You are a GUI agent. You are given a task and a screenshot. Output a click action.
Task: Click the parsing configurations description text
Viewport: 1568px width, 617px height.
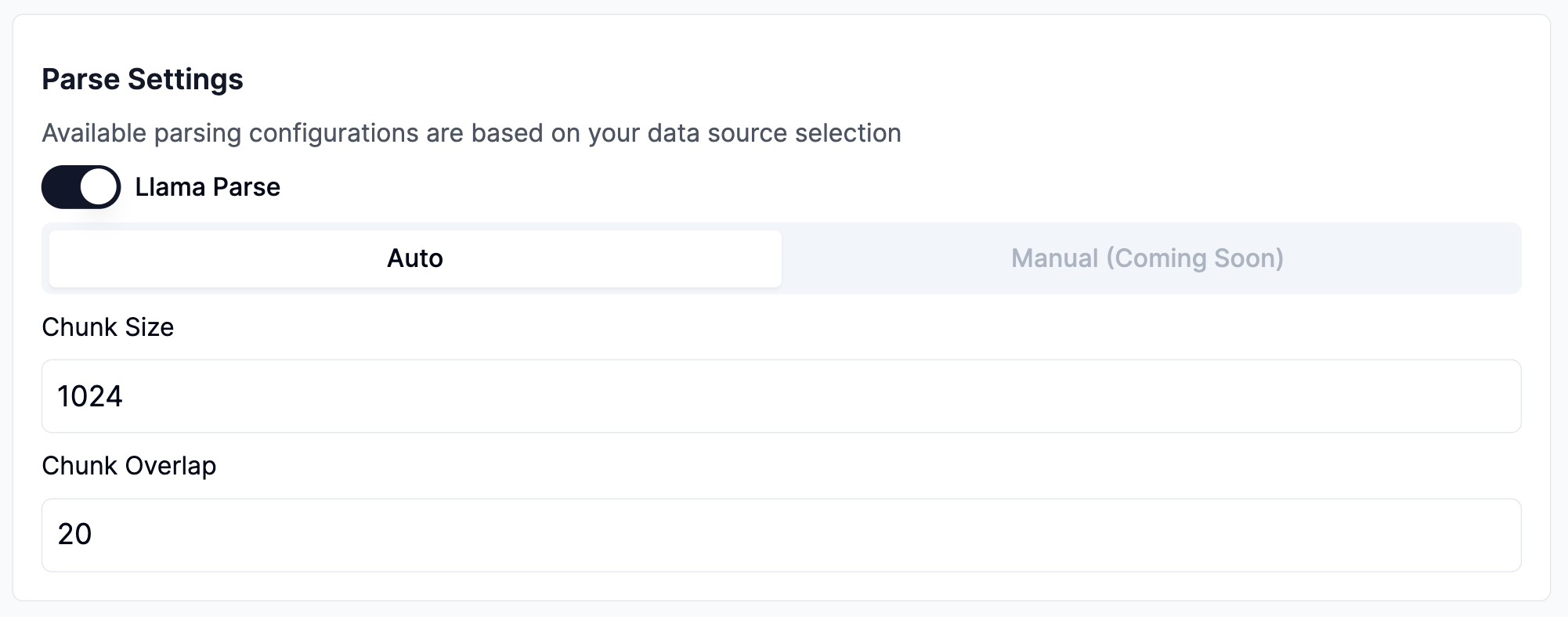point(471,132)
